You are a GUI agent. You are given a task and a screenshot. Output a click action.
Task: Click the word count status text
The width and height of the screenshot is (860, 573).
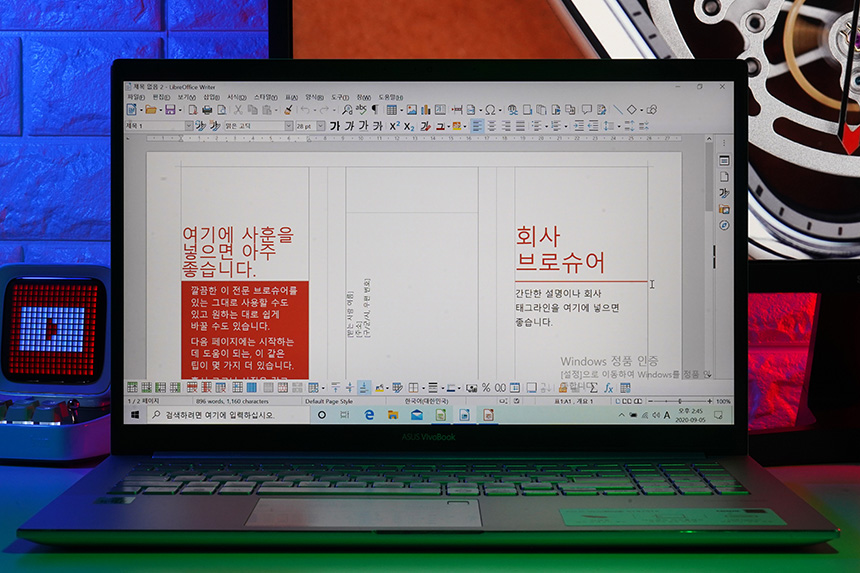232,401
